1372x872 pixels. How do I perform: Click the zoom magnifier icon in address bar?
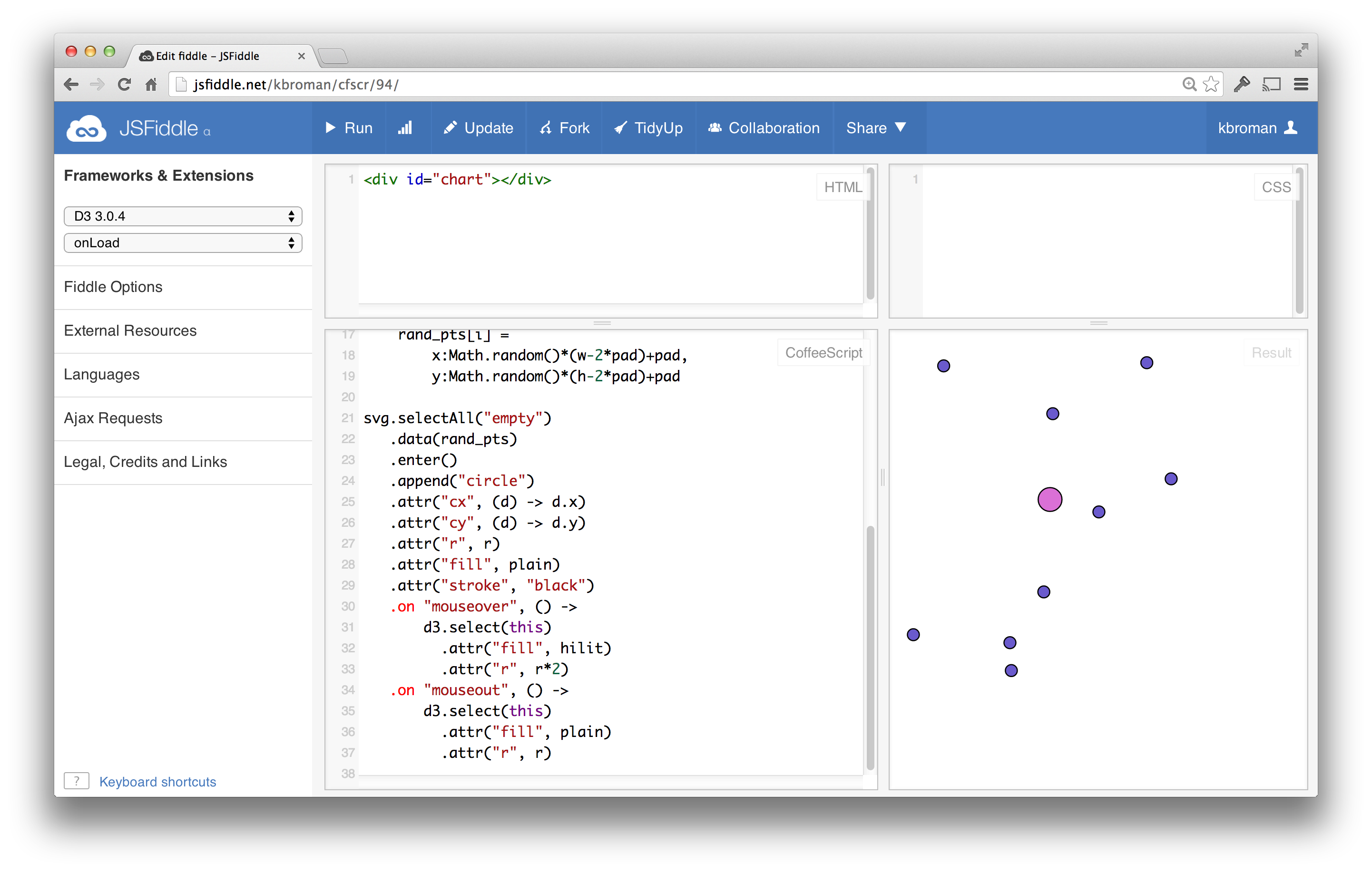coord(1188,85)
